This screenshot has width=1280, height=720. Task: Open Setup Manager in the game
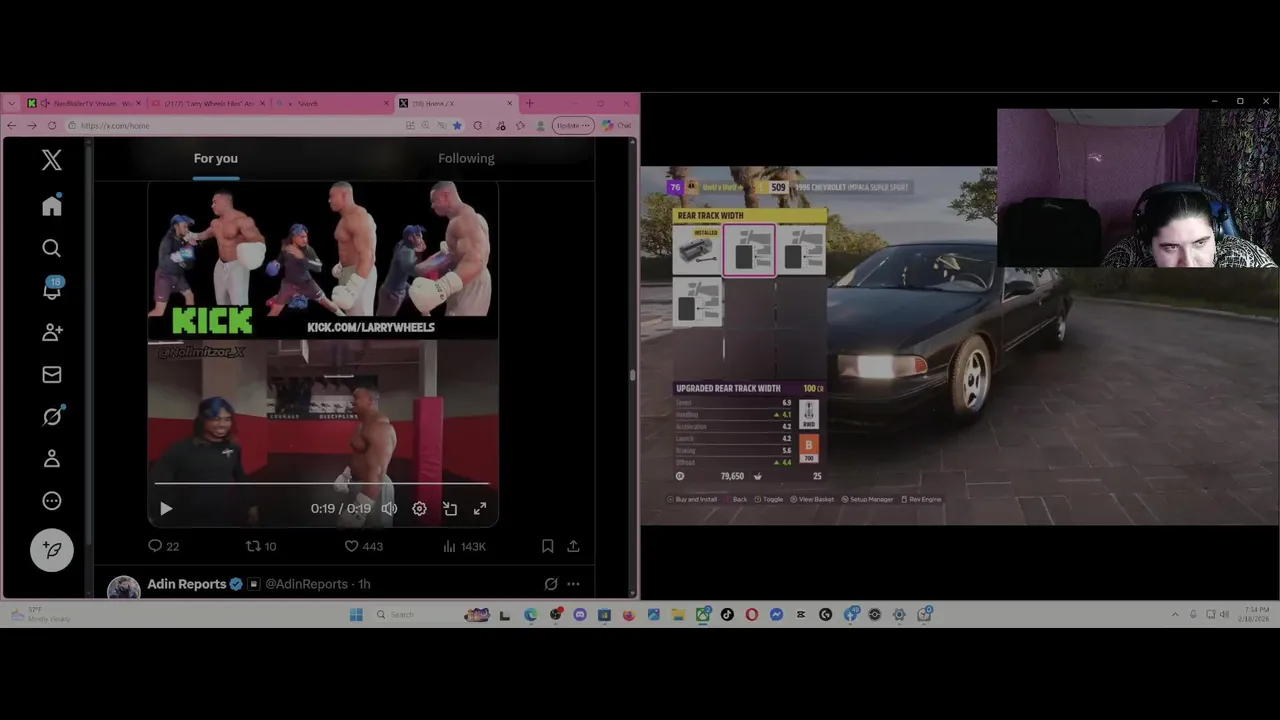coord(867,499)
